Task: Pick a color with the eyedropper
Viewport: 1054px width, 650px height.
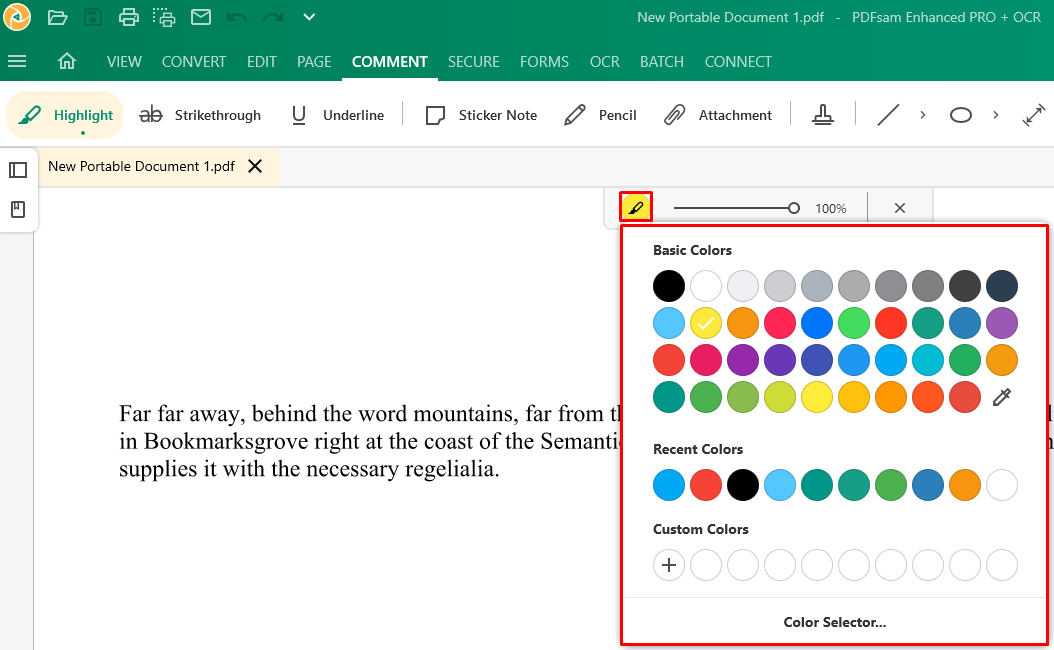Action: (x=1001, y=396)
